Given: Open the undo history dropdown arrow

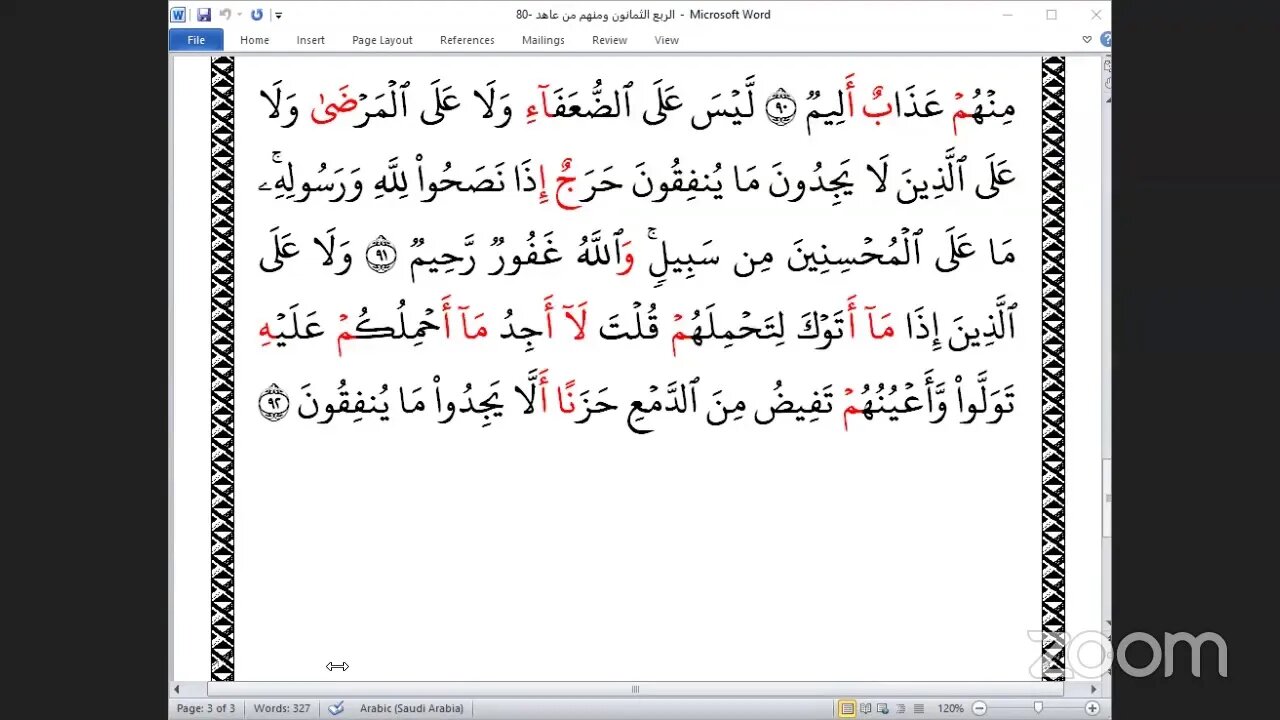Looking at the screenshot, I should (239, 15).
